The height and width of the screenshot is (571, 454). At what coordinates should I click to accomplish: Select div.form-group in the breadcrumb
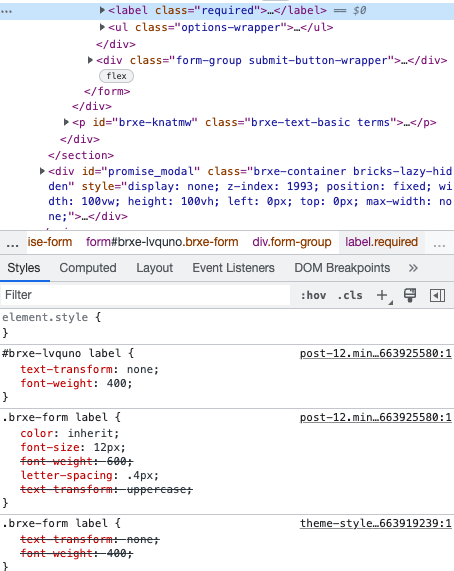click(x=292, y=242)
